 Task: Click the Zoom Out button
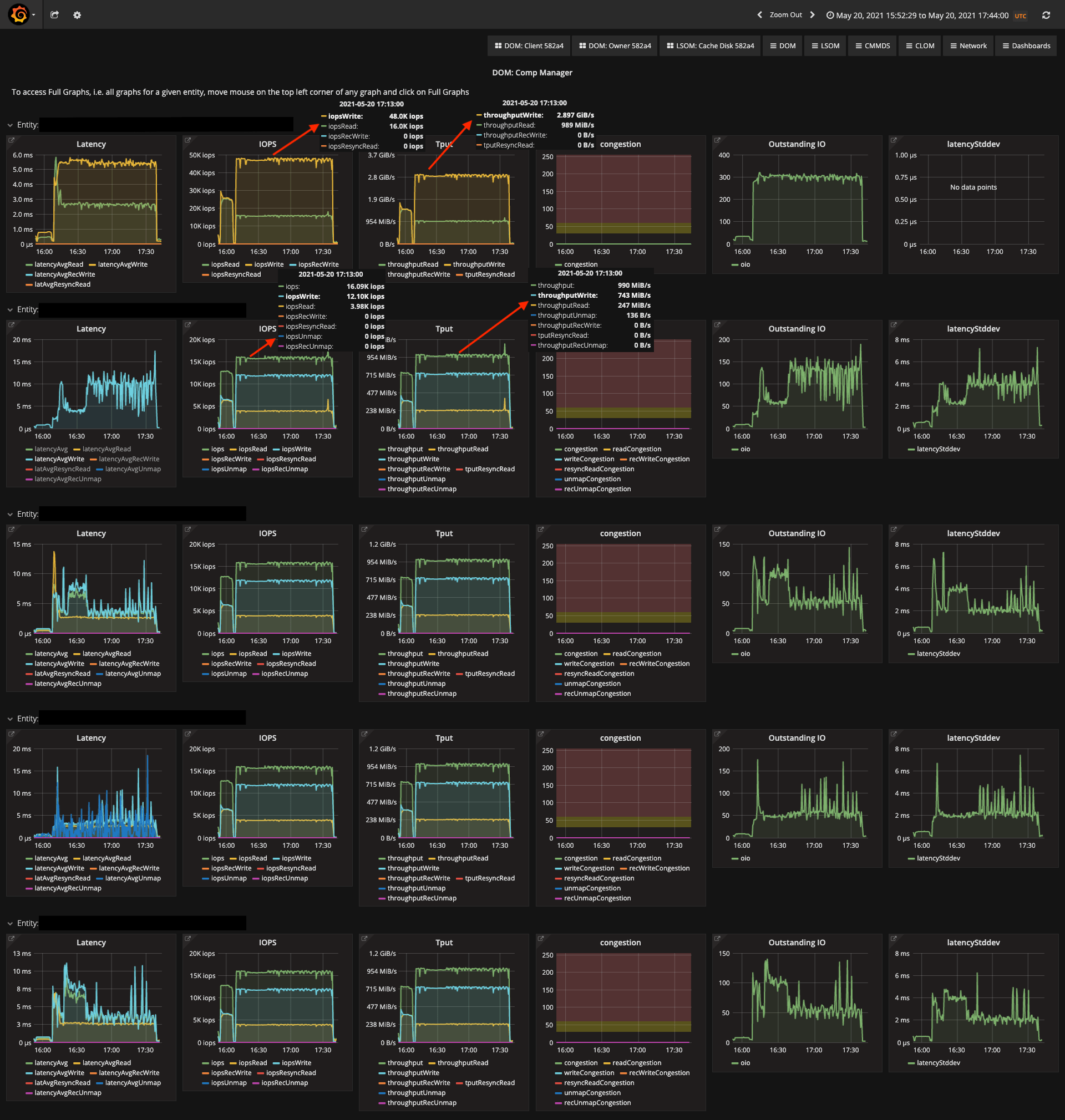pyautogui.click(x=785, y=15)
